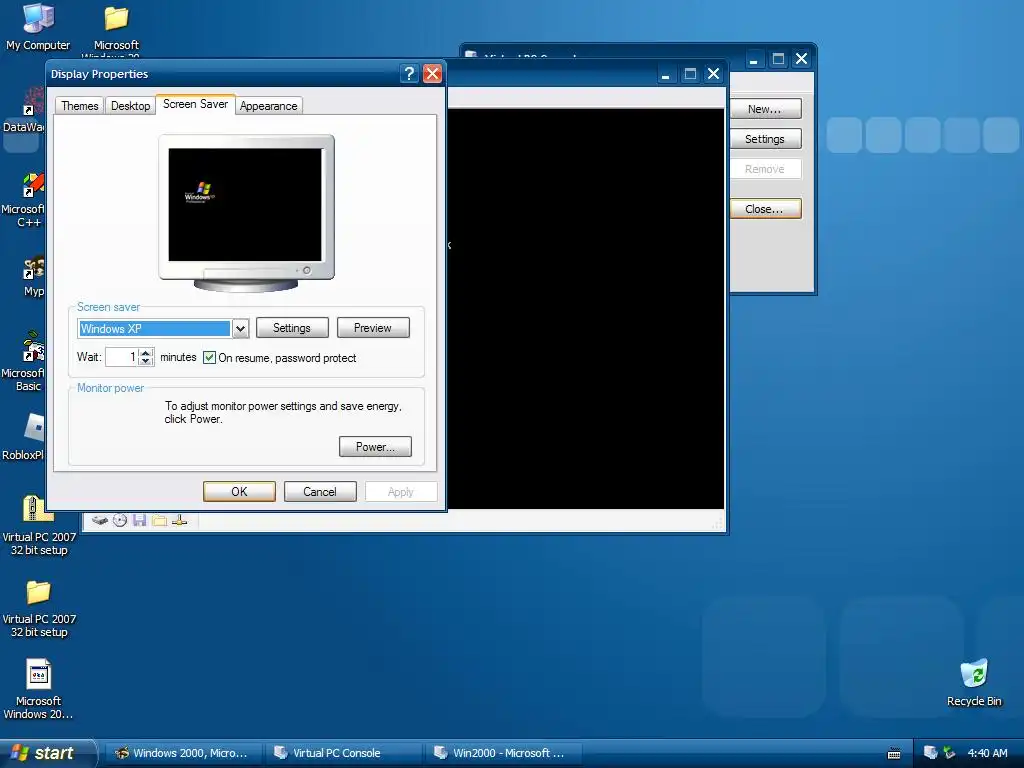
Task: Click the CD drive icon in VM status bar
Action: coord(120,520)
